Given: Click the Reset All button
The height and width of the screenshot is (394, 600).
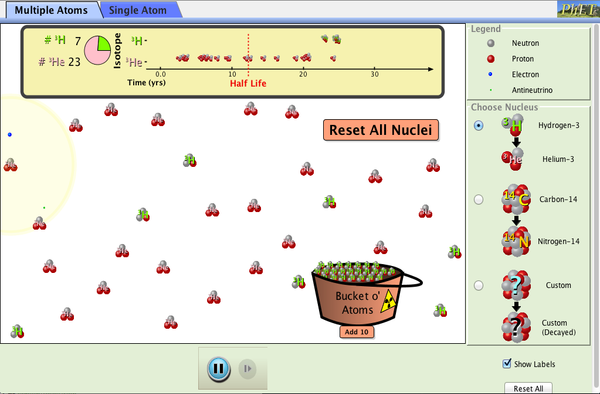Looking at the screenshot, I should [528, 388].
